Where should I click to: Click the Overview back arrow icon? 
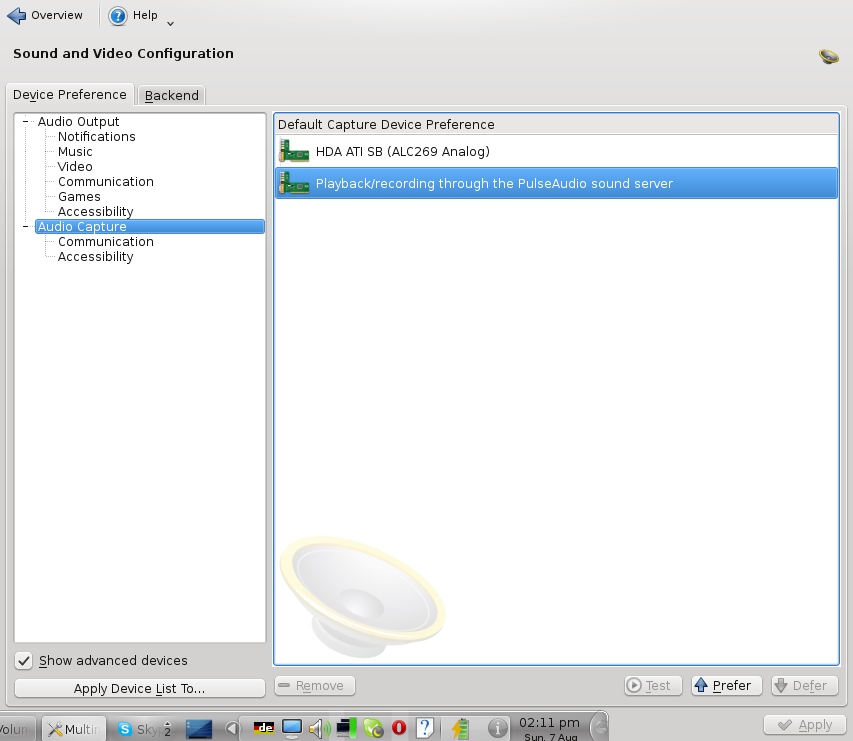[x=16, y=16]
